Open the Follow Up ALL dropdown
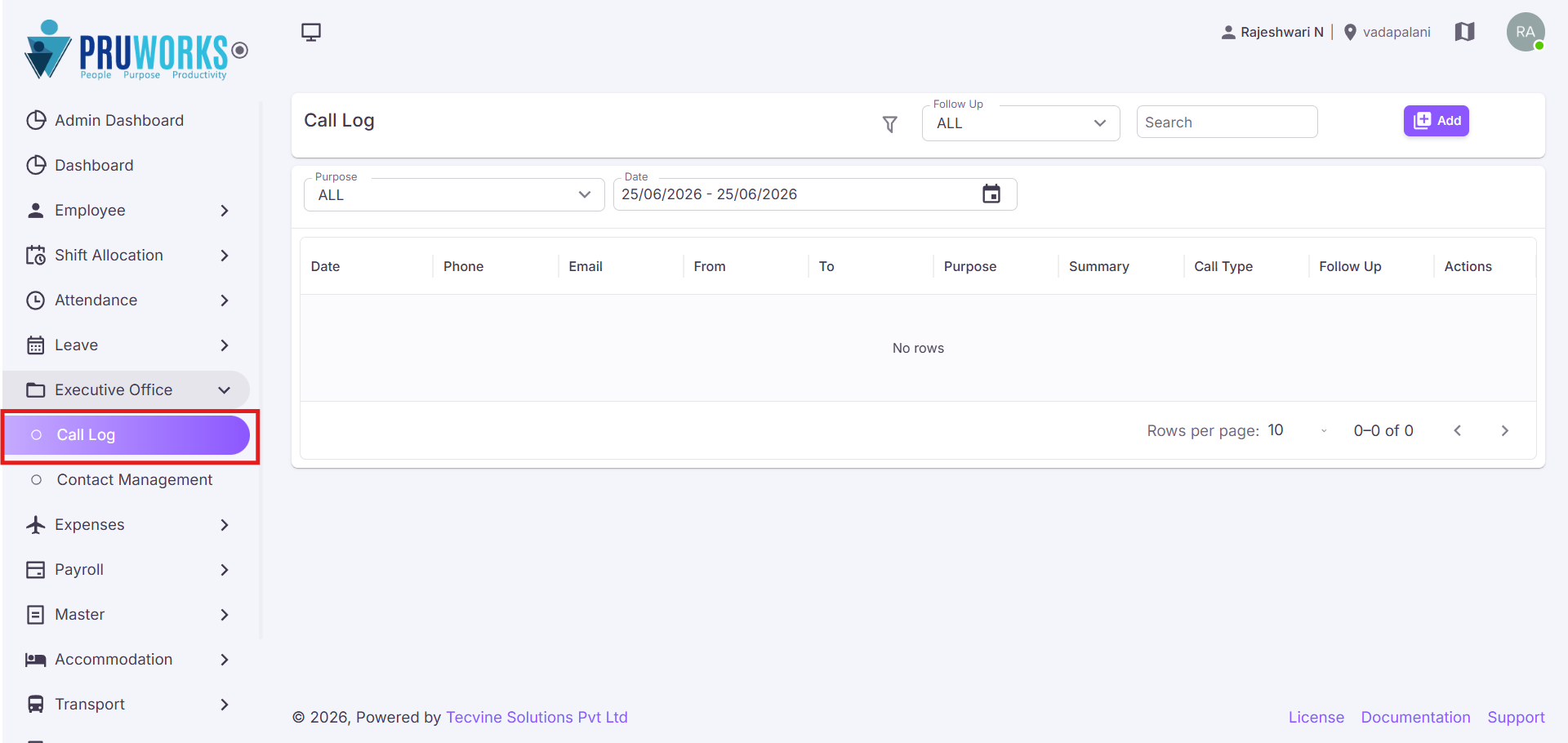The image size is (1568, 743). pos(1021,123)
